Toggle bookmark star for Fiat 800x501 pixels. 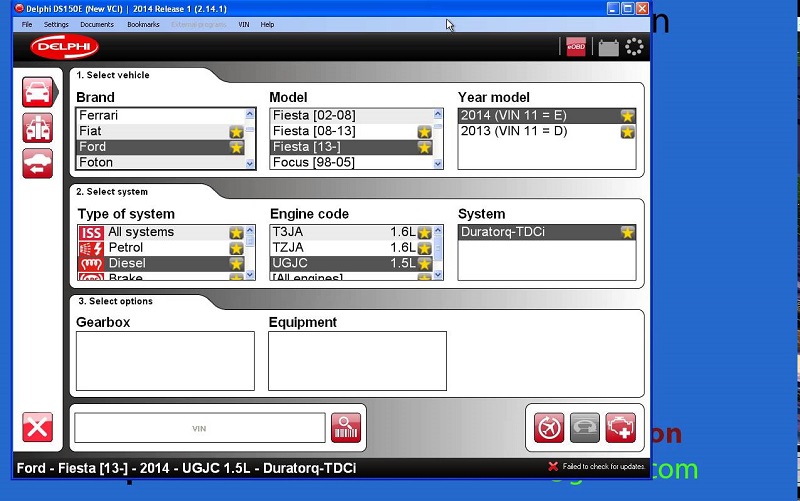(236, 132)
